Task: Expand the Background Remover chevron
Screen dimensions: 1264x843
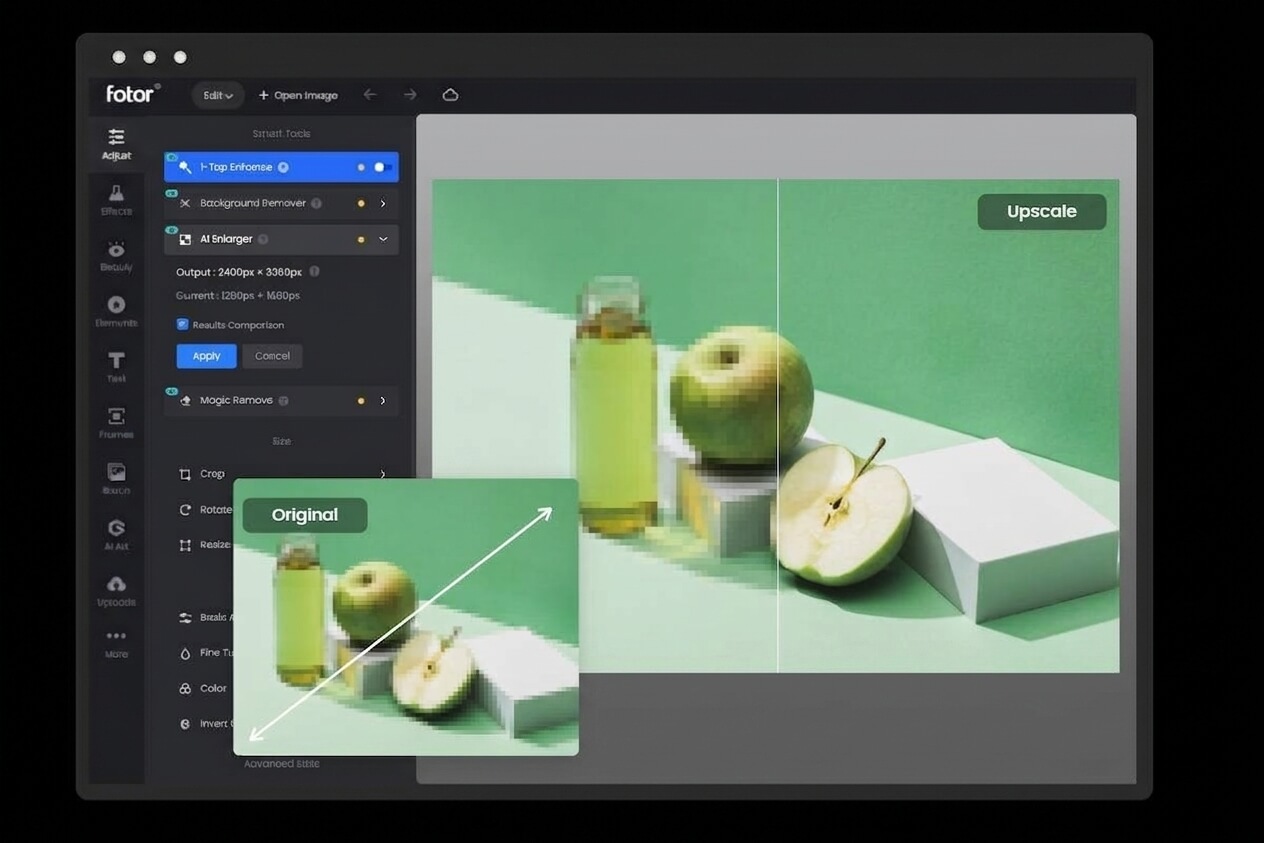Action: click(383, 203)
